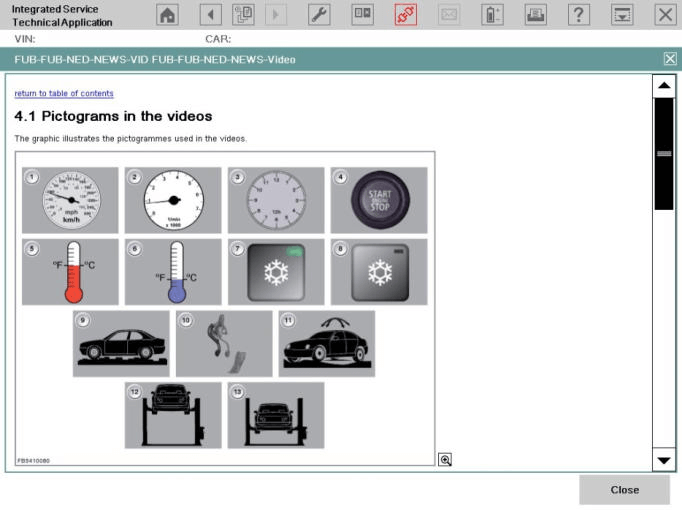682x510 pixels.
Task: Click the red connection status icon
Action: pyautogui.click(x=406, y=15)
